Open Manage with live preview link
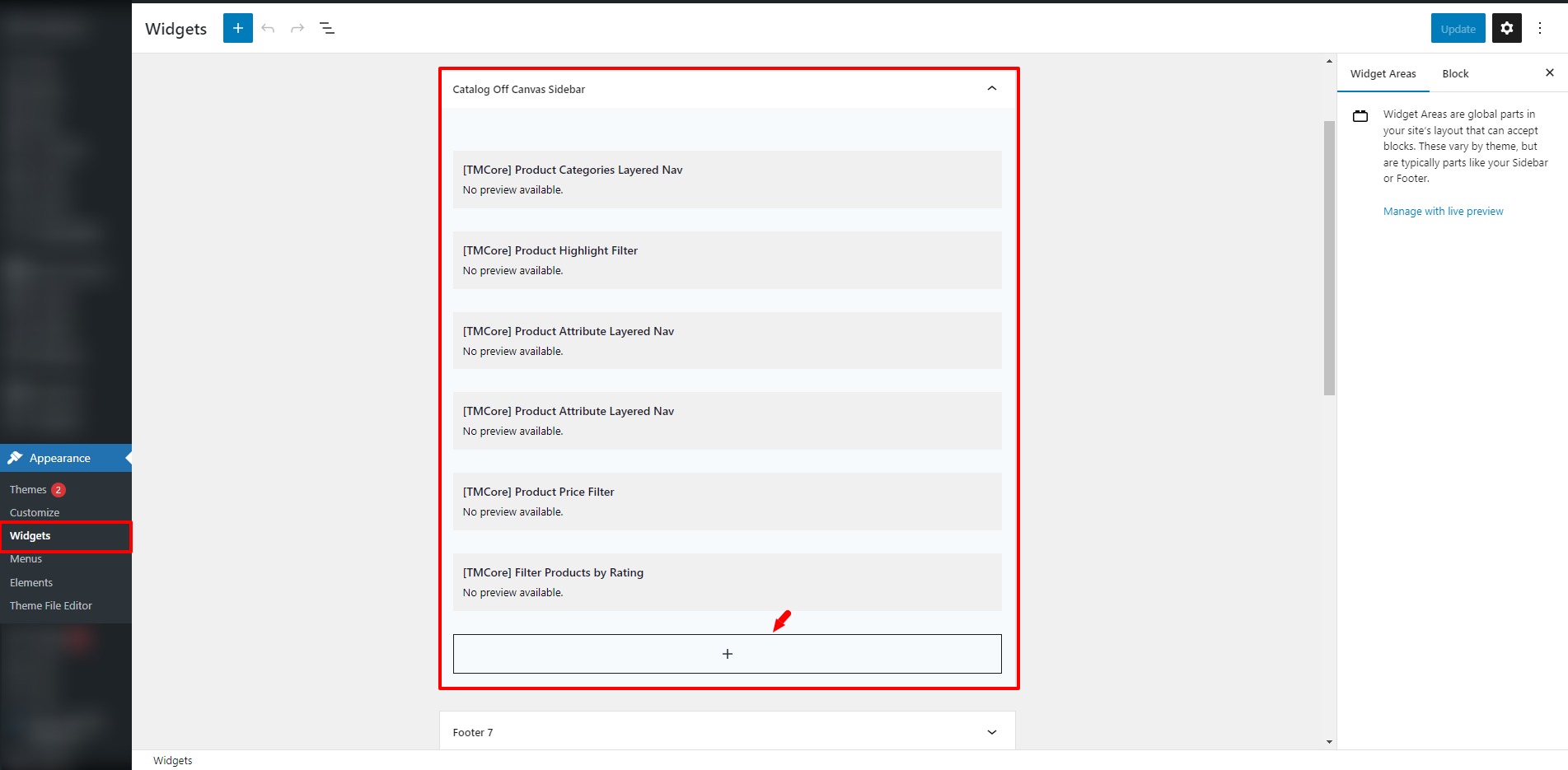Screen dimensions: 1568x770 [1443, 211]
